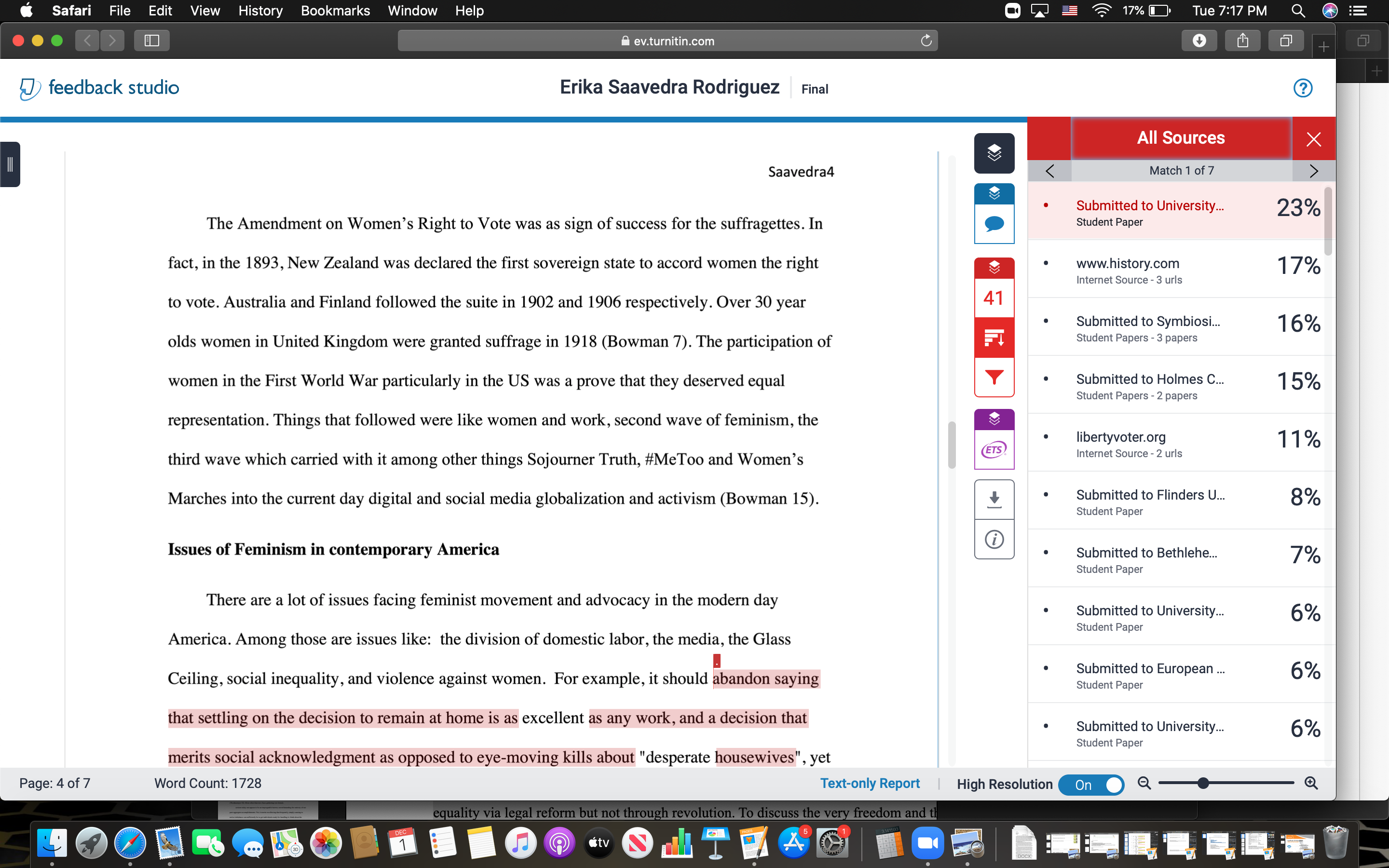Click the red match flag marker in the document
Screen dimensions: 1389x868
pyautogui.click(x=717, y=661)
